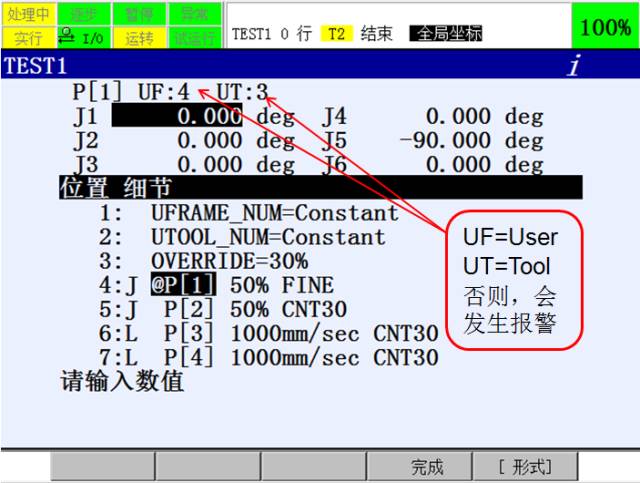Click the UF:4 user frame value
Screen dimensions: 640x483
164,92
